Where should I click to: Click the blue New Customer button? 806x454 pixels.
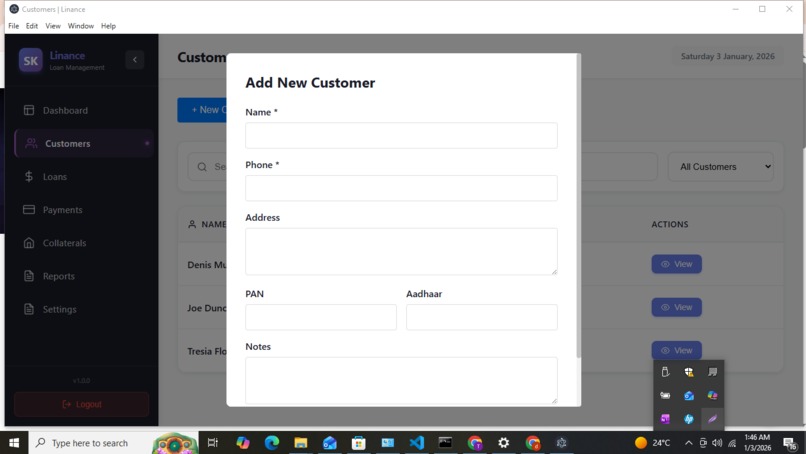tap(202, 110)
